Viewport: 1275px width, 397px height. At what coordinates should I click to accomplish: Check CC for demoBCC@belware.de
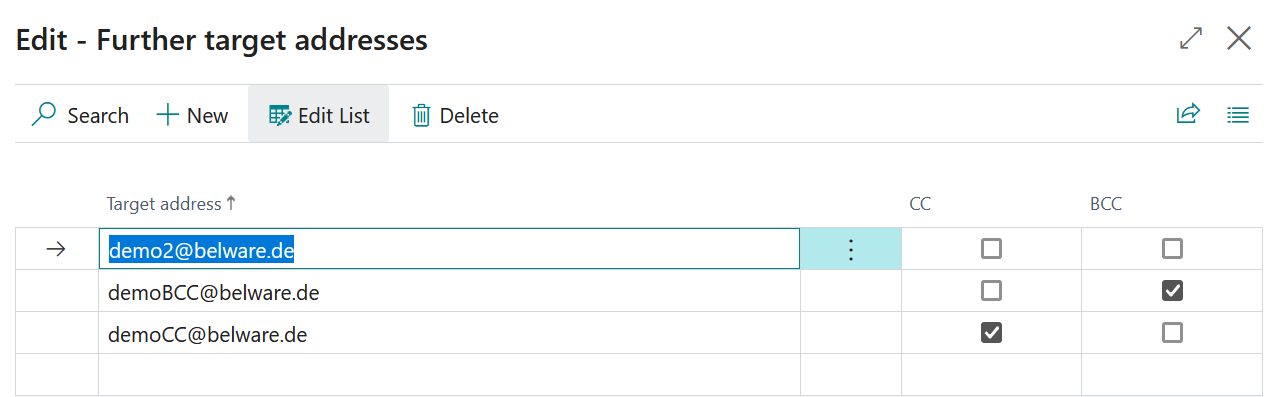(991, 290)
